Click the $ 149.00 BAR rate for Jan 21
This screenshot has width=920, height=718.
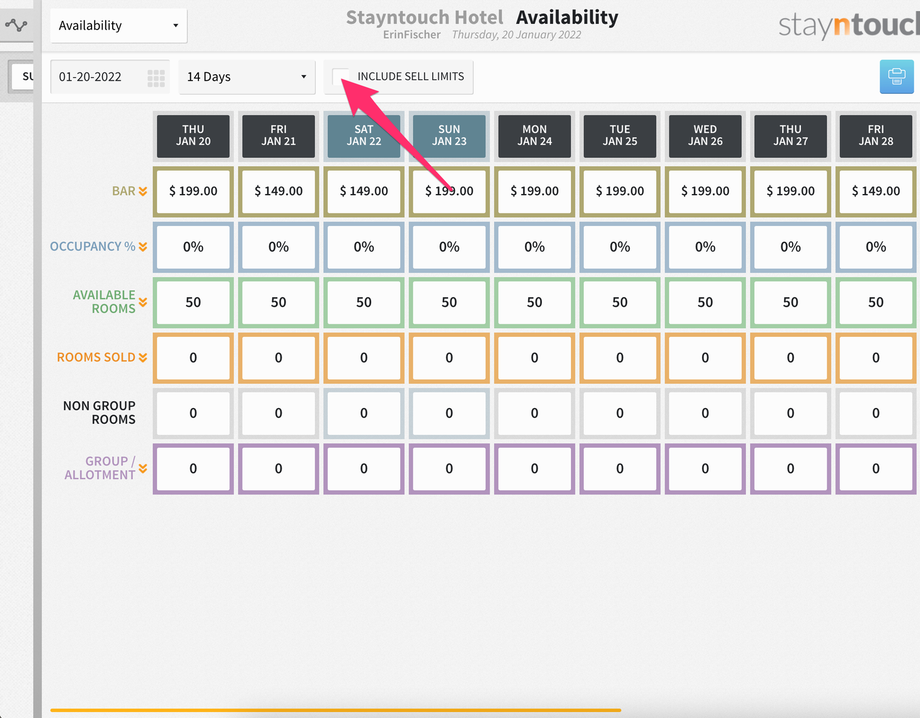pos(279,191)
